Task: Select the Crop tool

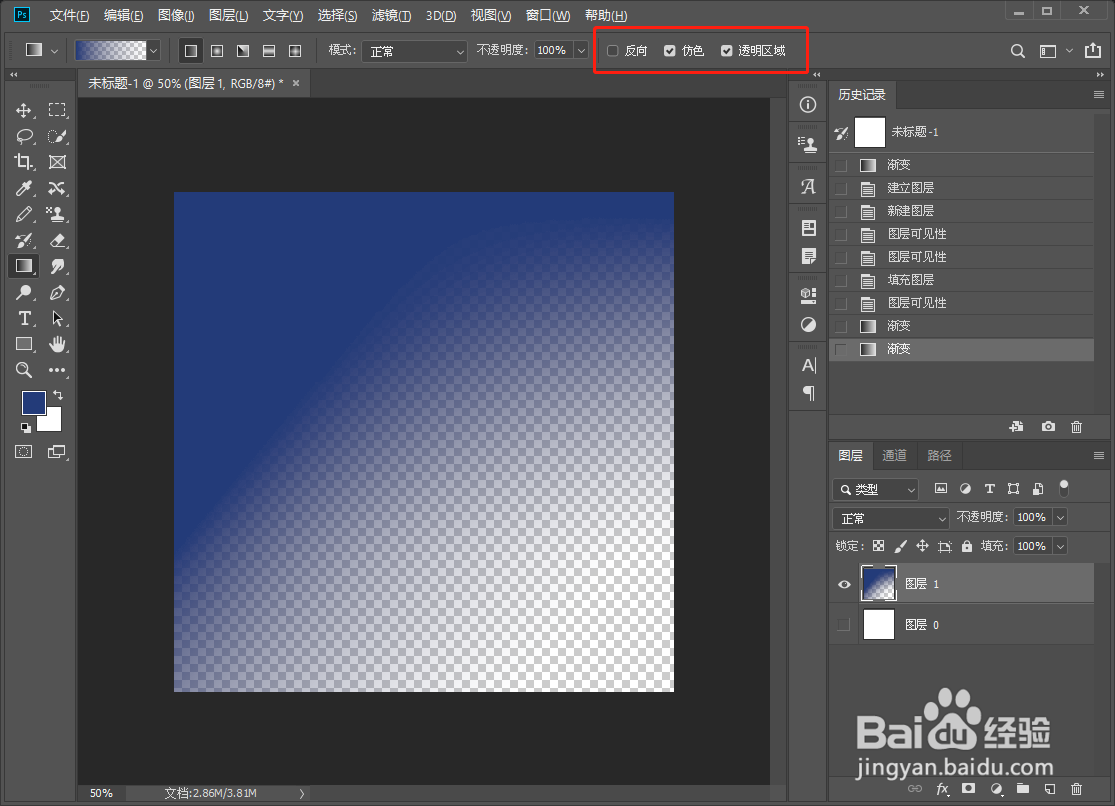Action: tap(23, 162)
